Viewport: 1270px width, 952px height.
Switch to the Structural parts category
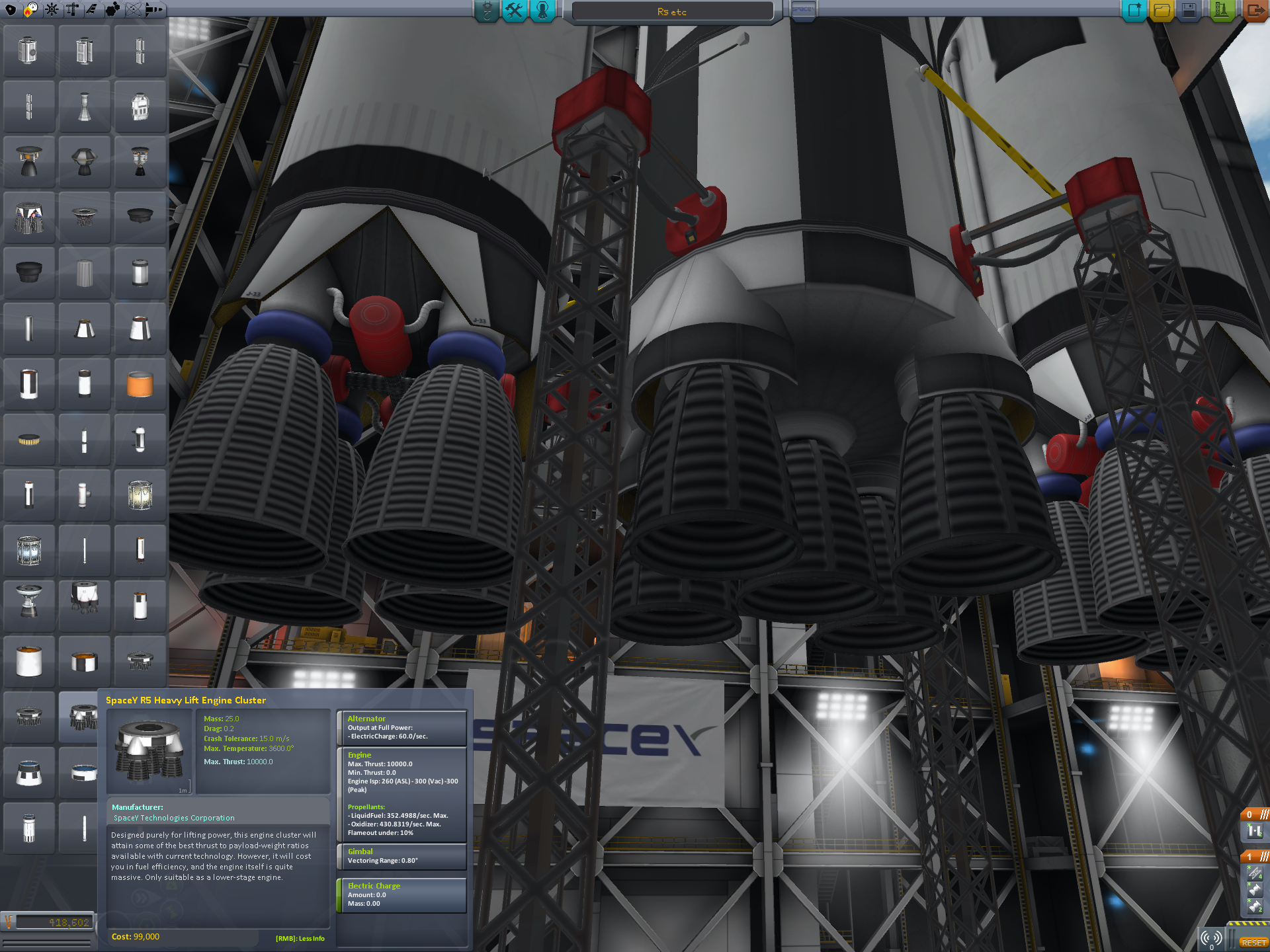(71, 9)
